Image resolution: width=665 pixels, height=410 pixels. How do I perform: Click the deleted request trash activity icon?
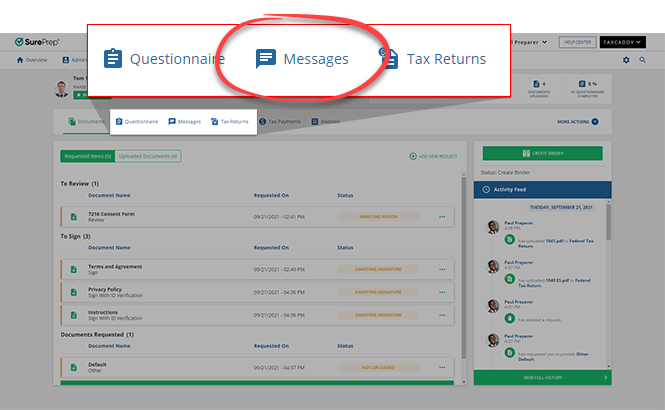pos(509,318)
